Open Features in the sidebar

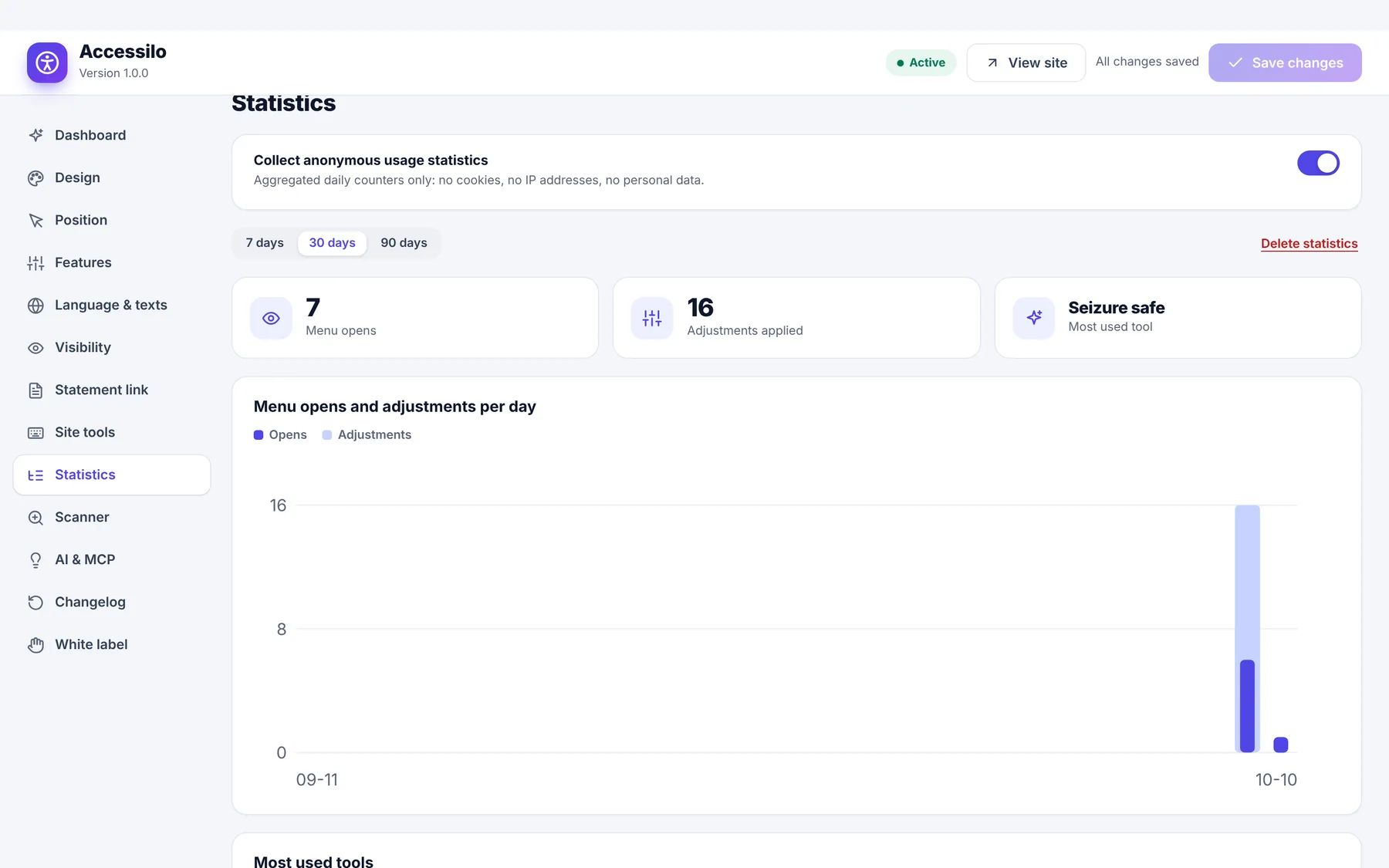click(112, 262)
